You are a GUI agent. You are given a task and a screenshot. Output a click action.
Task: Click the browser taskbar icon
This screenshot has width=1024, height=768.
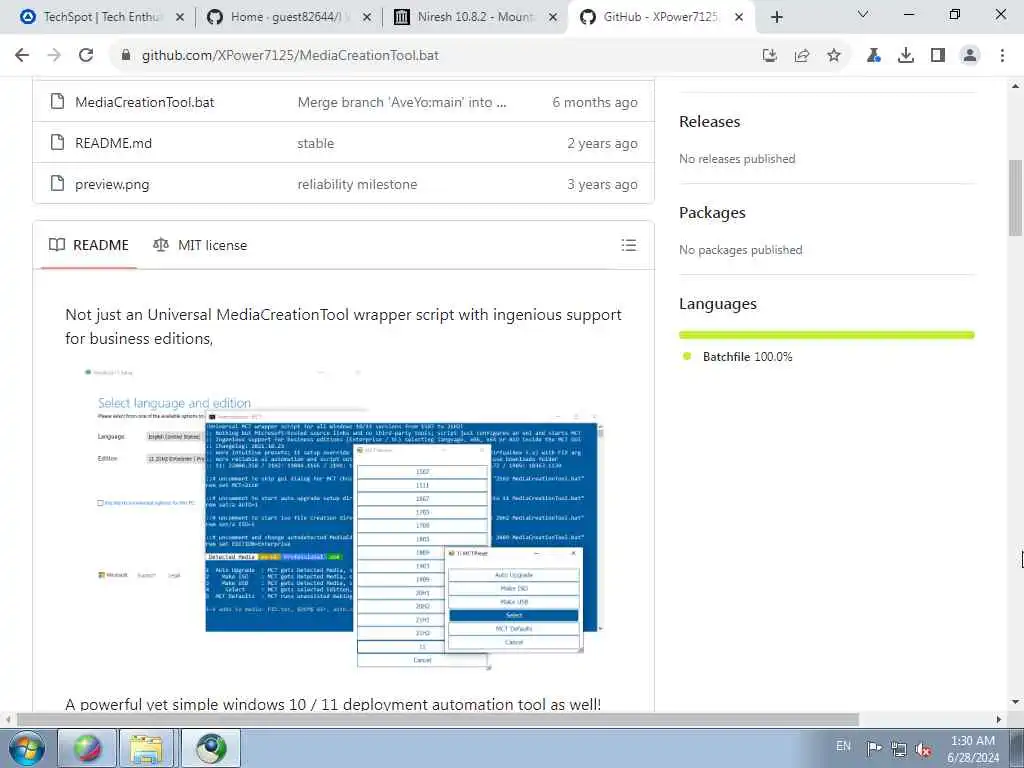(x=211, y=748)
